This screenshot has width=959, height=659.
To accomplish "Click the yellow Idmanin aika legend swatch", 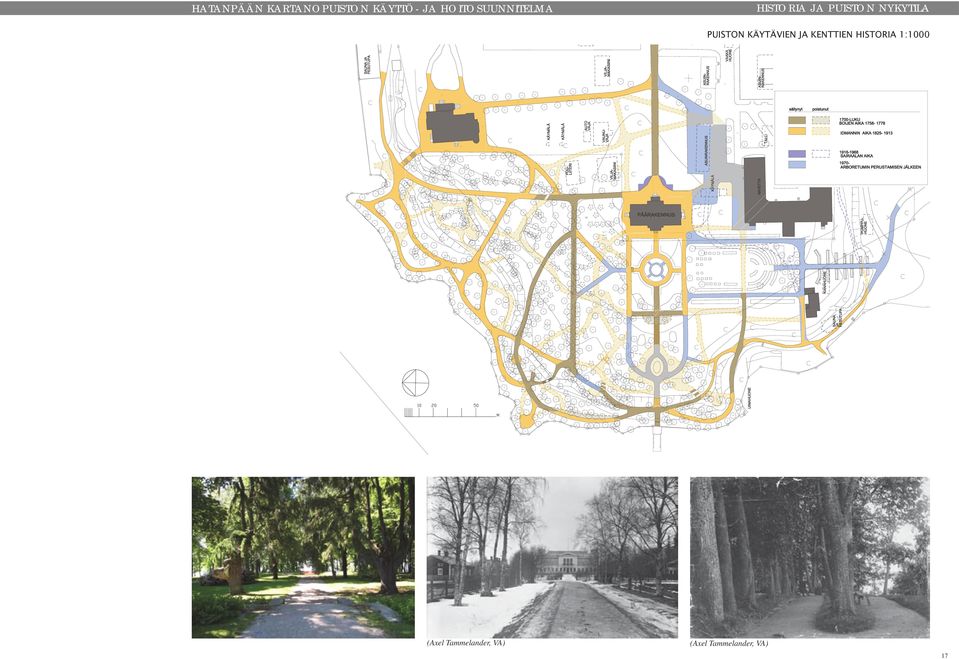I will tap(796, 132).
